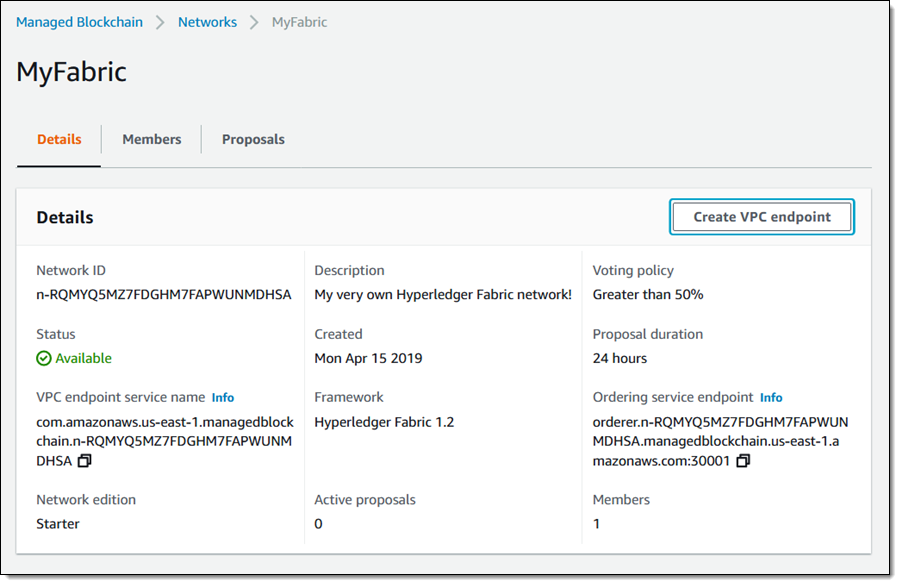Click the Details panel heading
The width and height of the screenshot is (900, 585).
(x=65, y=217)
